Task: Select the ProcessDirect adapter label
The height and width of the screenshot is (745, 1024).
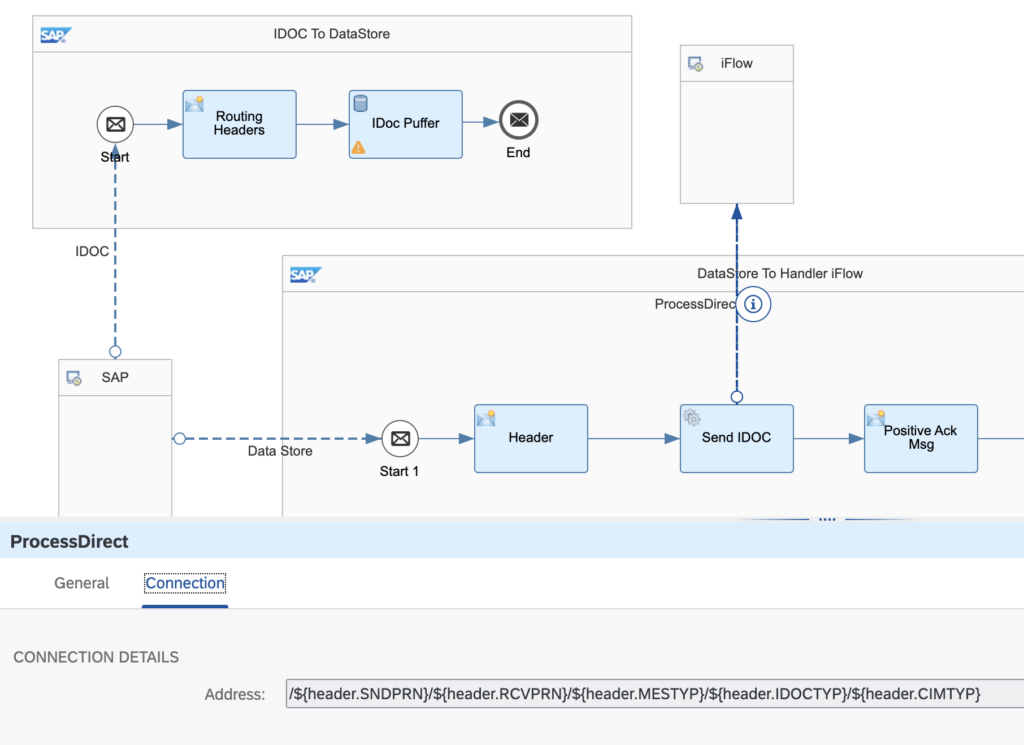Action: (695, 304)
